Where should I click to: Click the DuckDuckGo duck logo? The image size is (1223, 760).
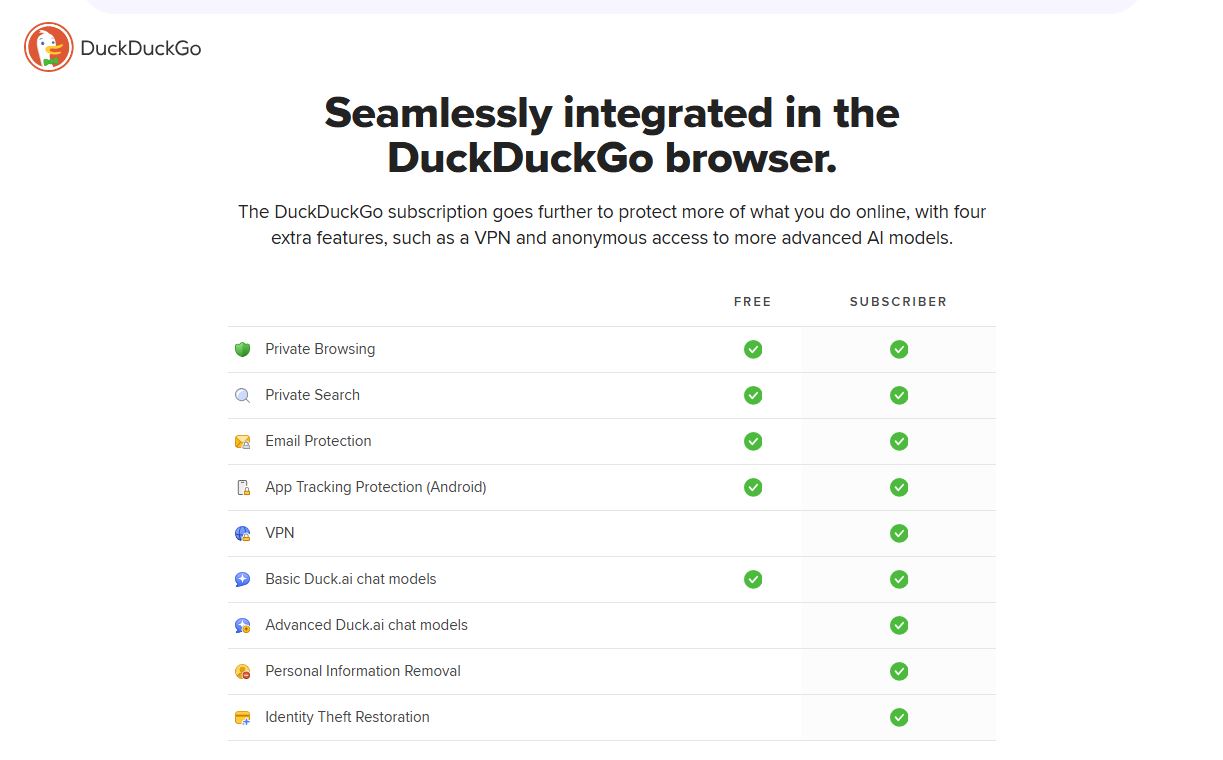[48, 46]
